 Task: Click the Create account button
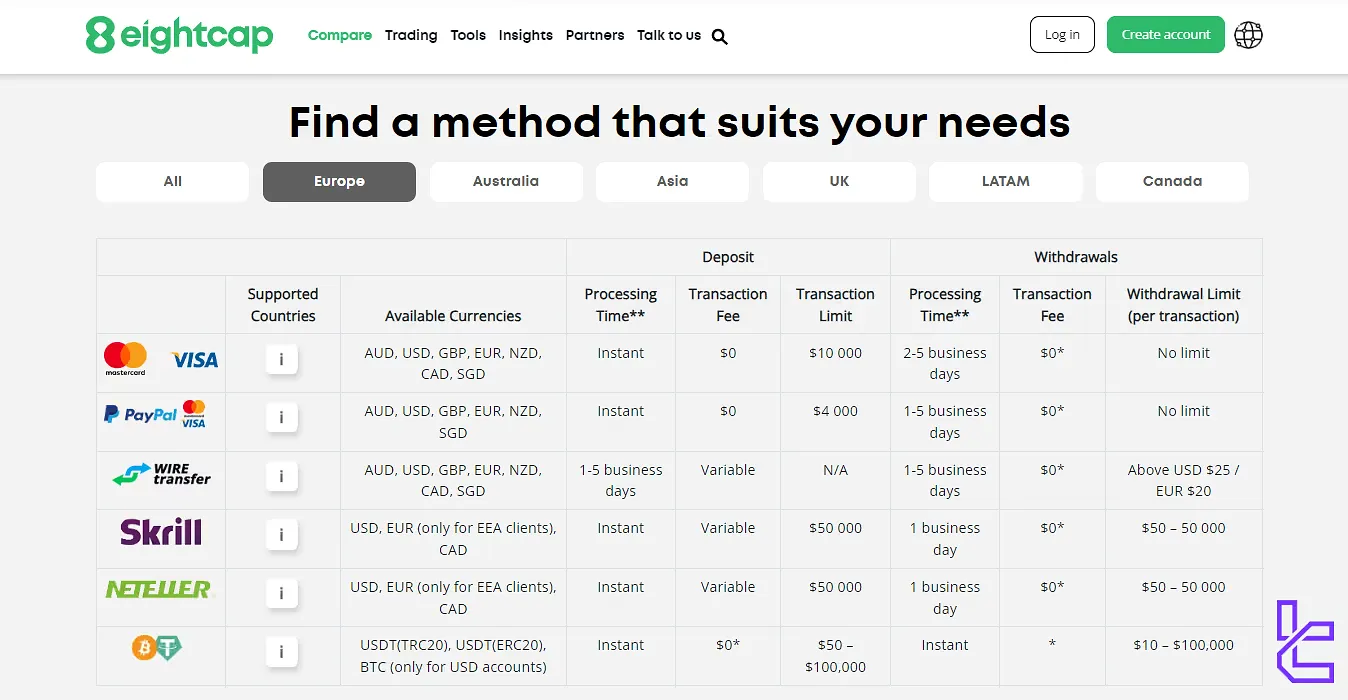(1166, 34)
